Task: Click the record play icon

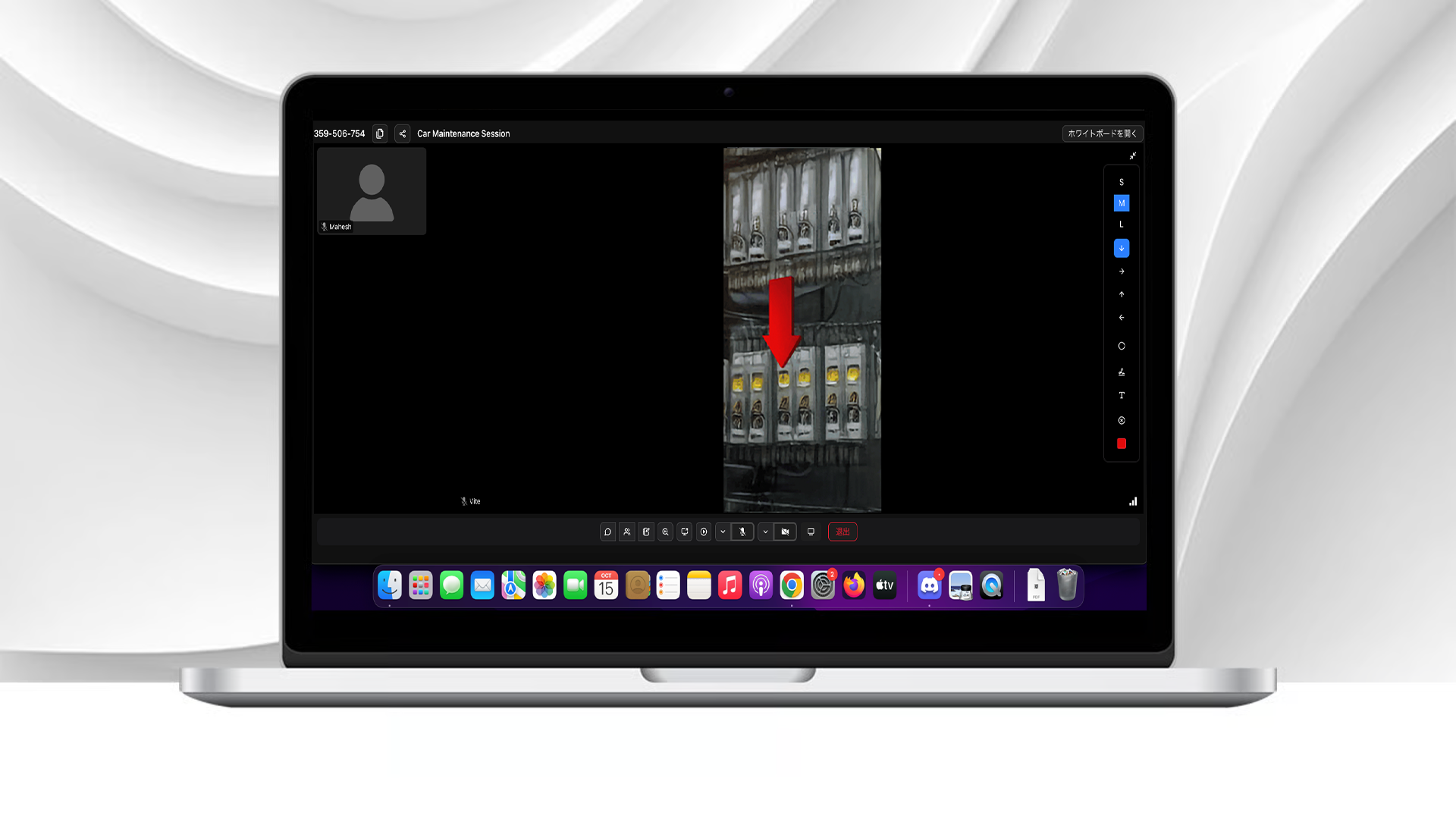Action: point(704,532)
